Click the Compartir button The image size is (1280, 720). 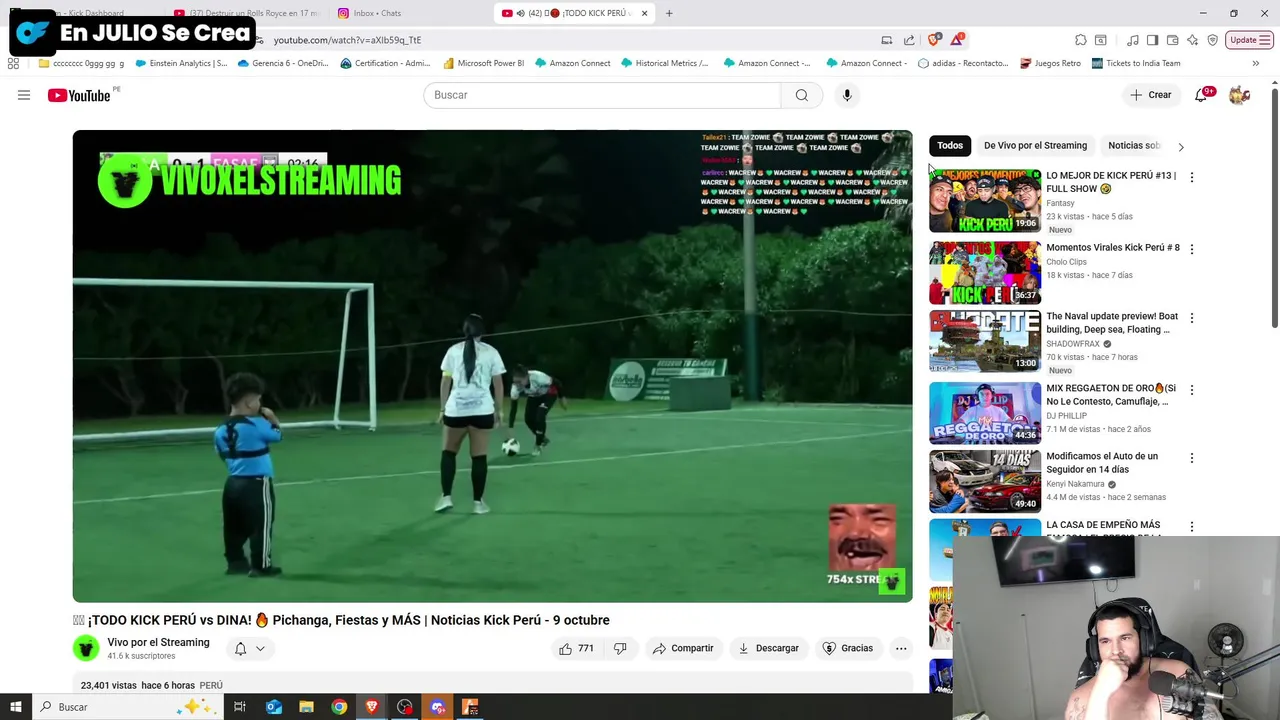coord(683,648)
